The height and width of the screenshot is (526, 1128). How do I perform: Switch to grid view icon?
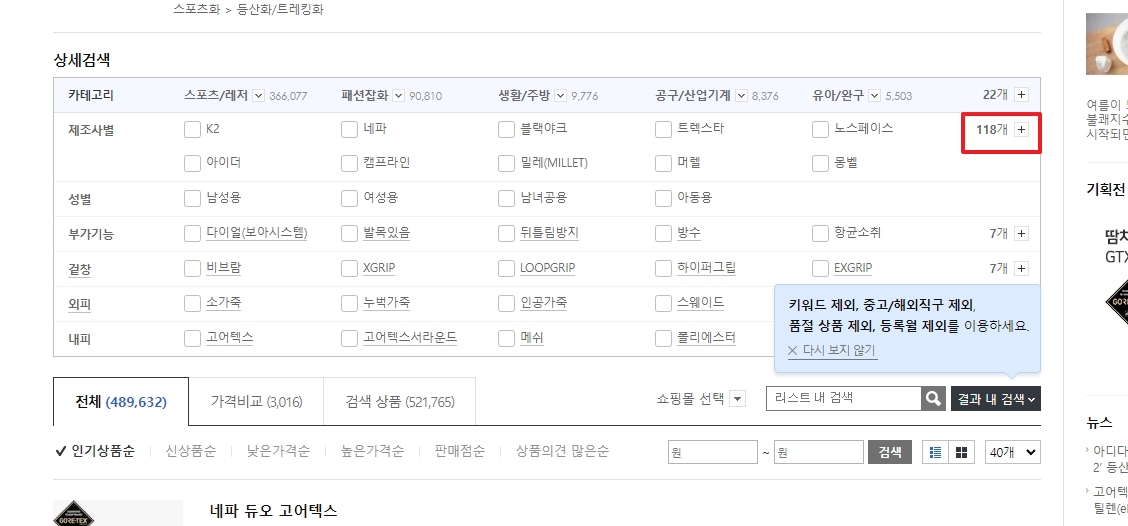point(961,453)
